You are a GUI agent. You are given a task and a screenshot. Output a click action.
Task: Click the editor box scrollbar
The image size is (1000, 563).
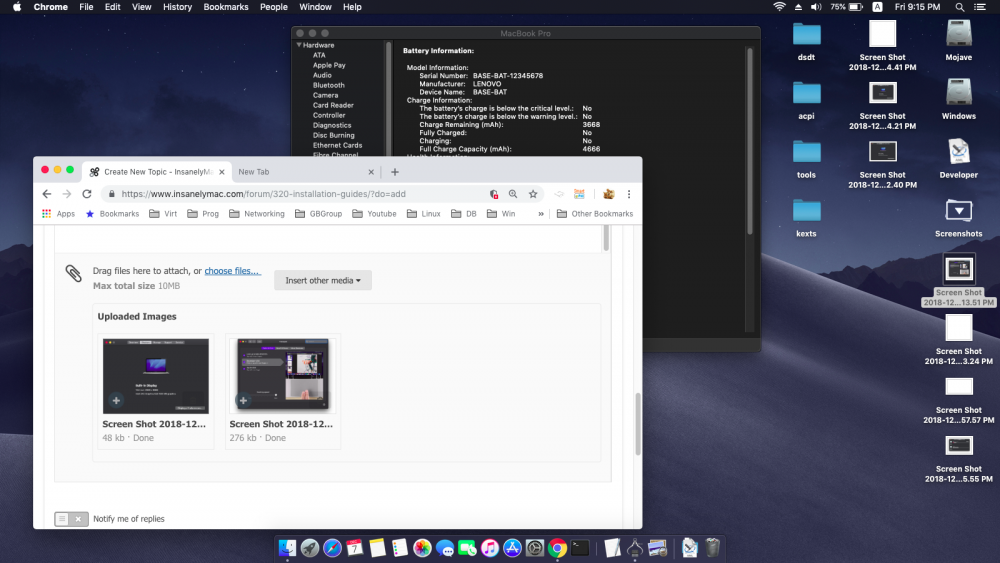[606, 238]
